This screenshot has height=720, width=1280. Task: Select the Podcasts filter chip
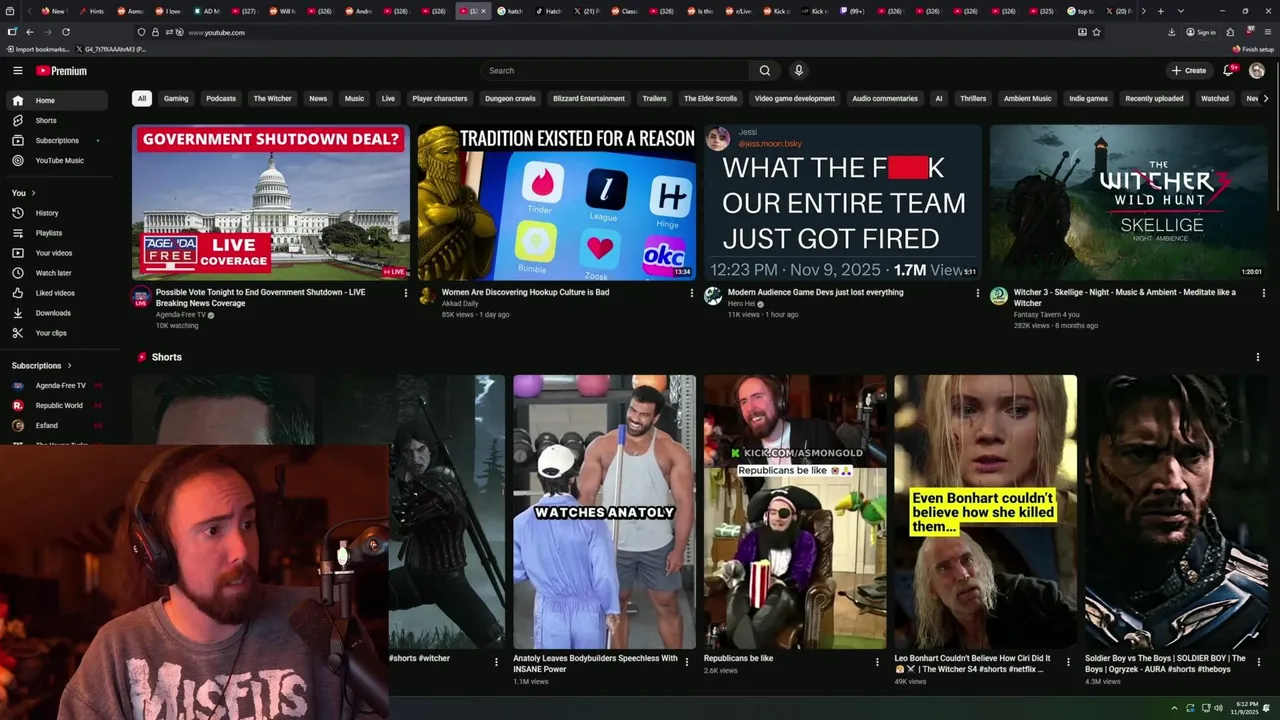(221, 99)
